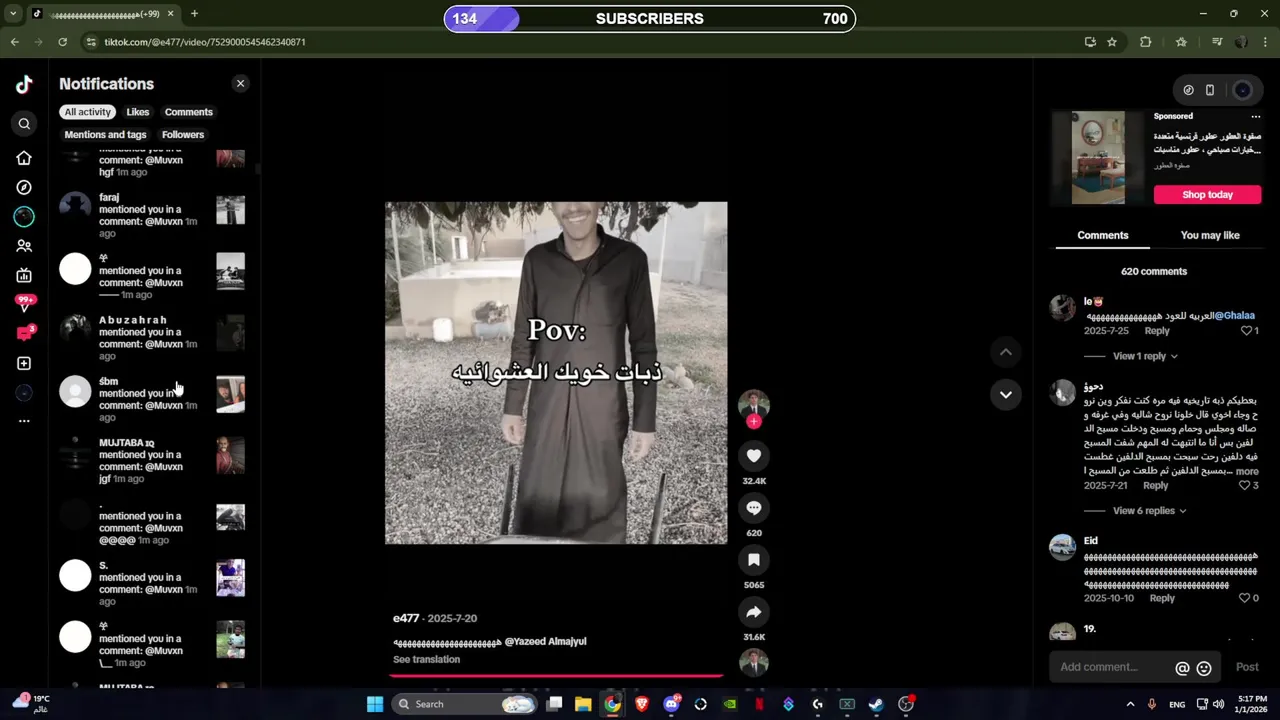Open Chrome tab list dropdown arrow
Viewport: 1280px width, 720px height.
(13, 14)
